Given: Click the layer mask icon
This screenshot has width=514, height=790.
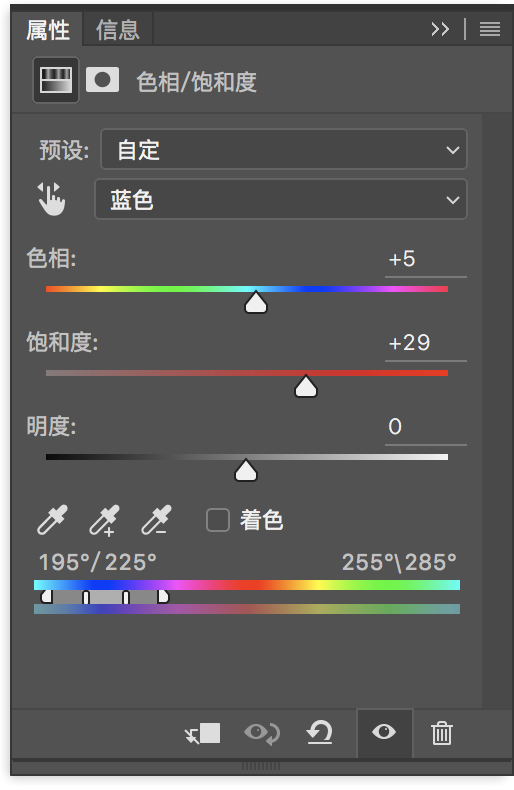Looking at the screenshot, I should tap(102, 80).
